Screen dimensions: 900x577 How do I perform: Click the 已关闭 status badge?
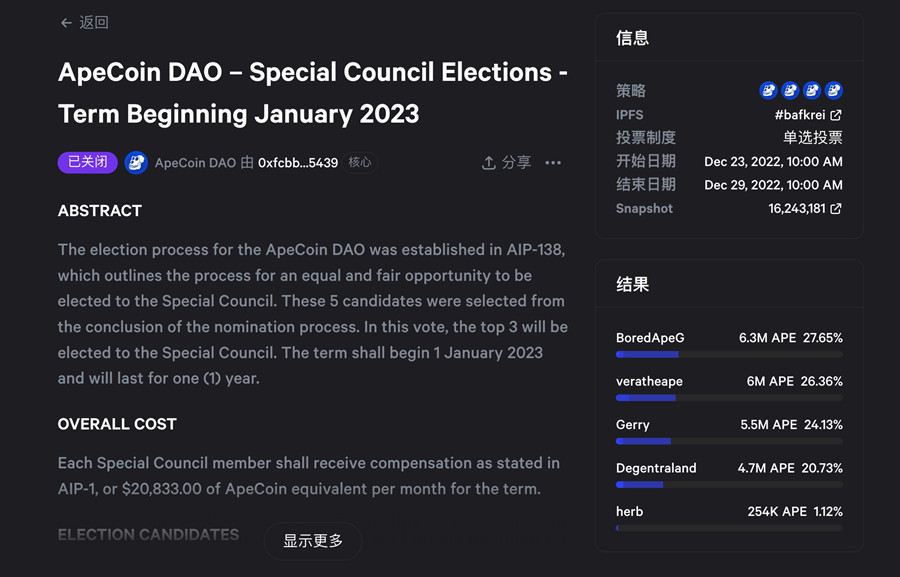coord(88,162)
